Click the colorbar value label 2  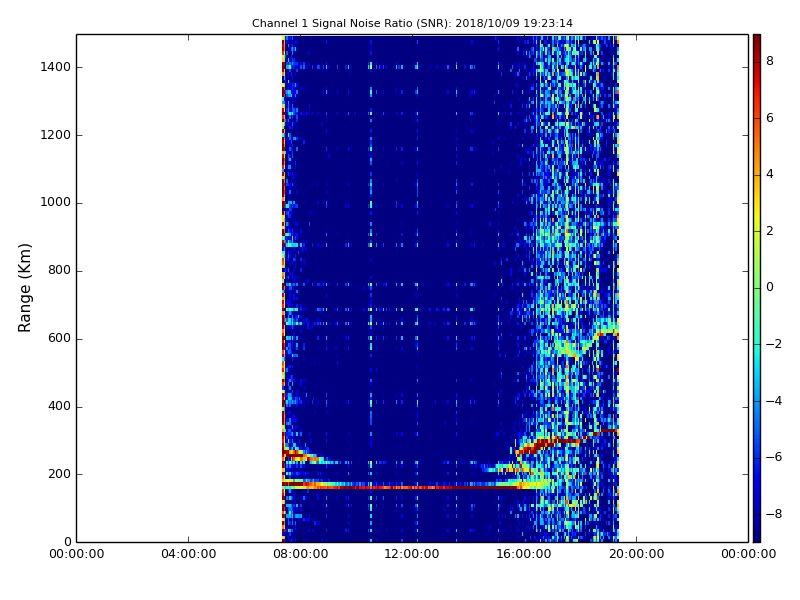tap(770, 231)
